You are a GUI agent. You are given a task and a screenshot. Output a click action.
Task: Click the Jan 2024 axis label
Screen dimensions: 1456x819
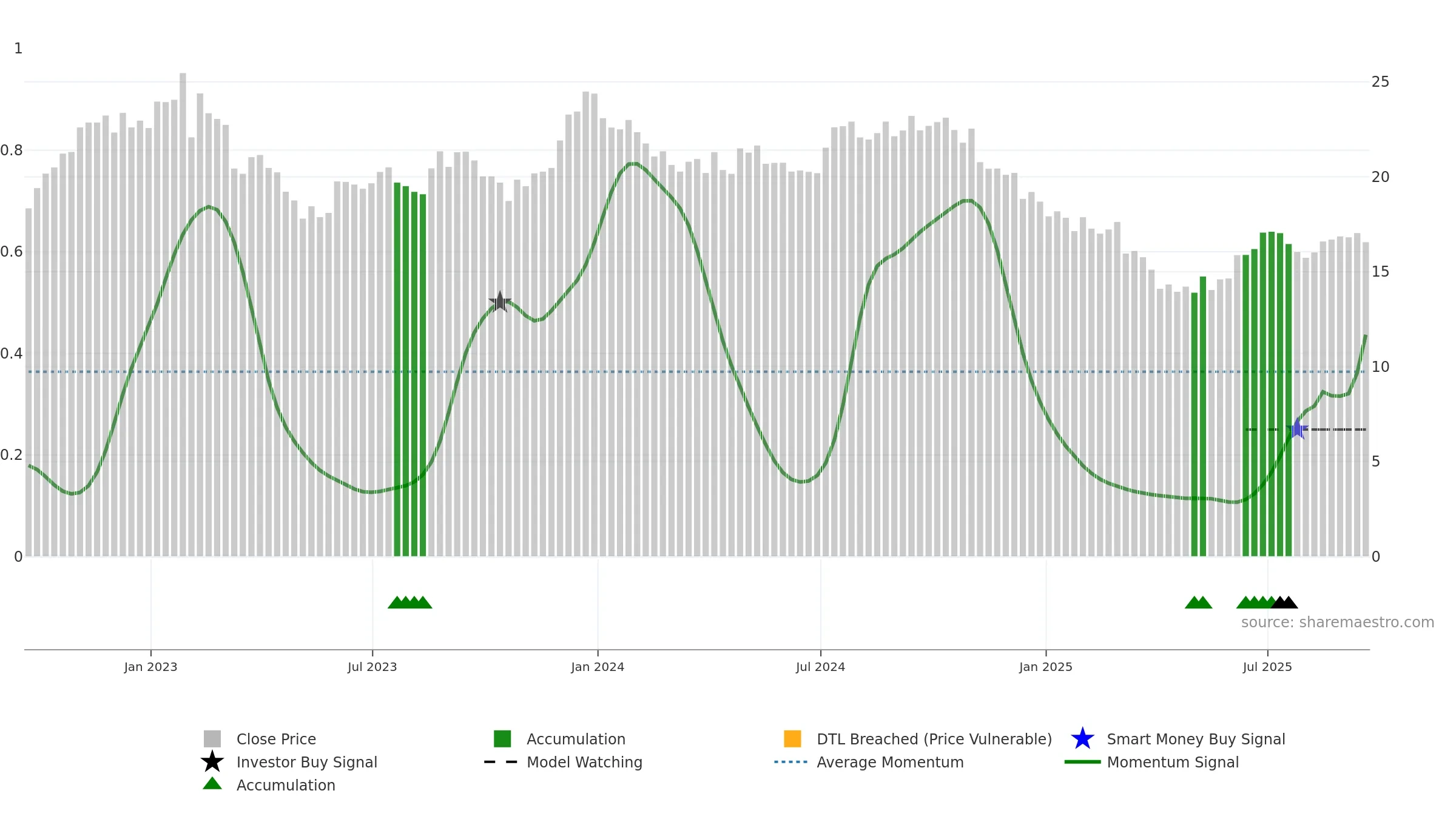(x=598, y=667)
